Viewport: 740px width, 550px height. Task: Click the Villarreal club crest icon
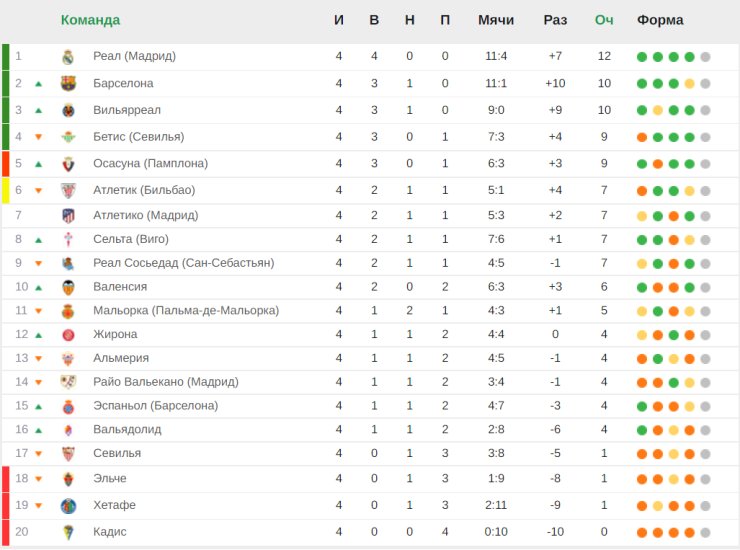[68, 110]
